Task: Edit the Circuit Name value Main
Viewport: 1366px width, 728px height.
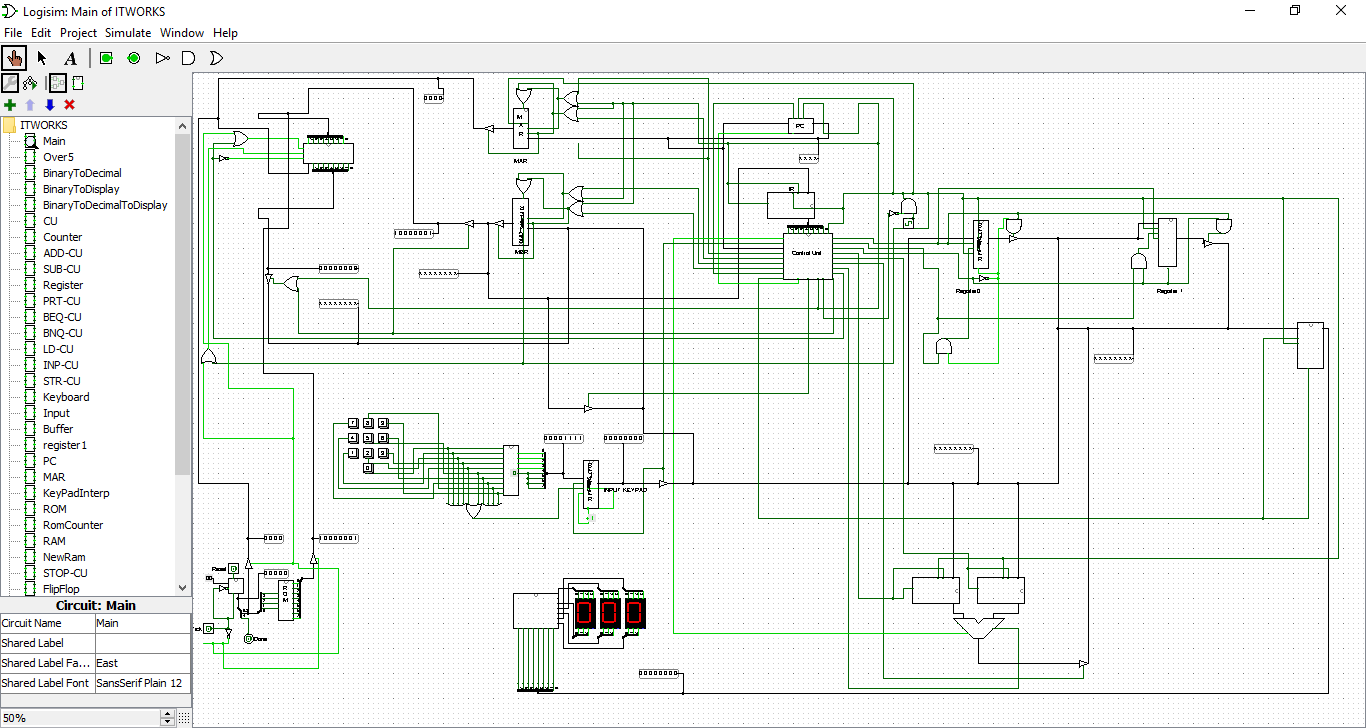Action: click(142, 623)
